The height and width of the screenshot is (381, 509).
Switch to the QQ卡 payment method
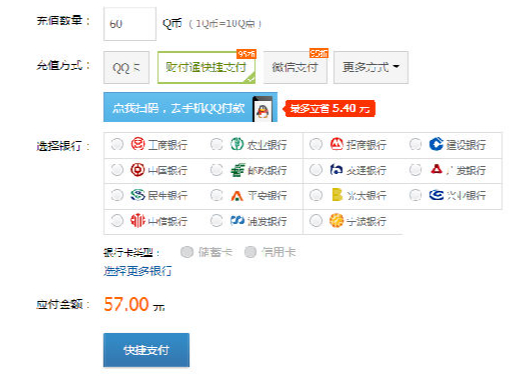coord(126,67)
